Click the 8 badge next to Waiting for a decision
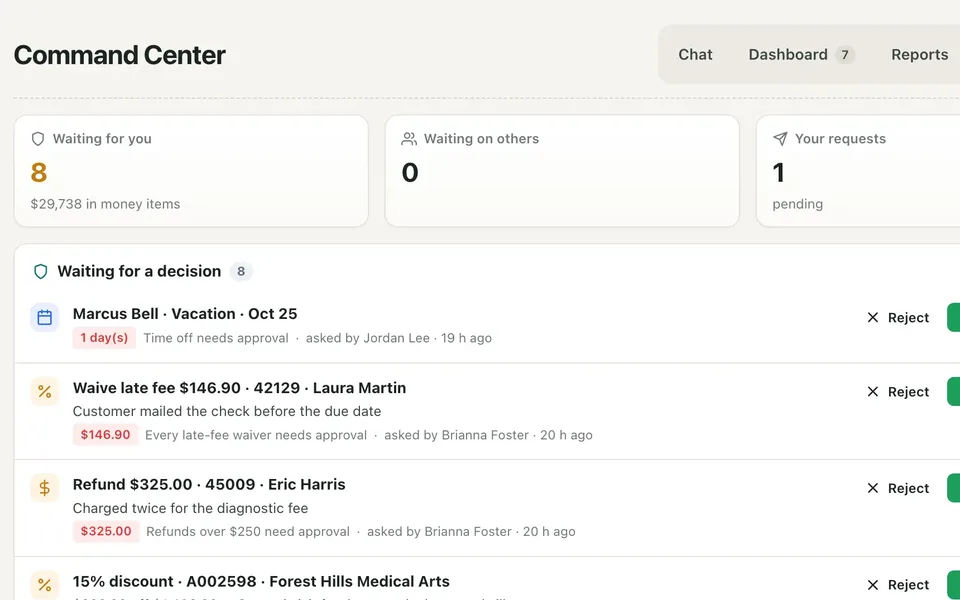The height and width of the screenshot is (600, 960). pos(241,271)
